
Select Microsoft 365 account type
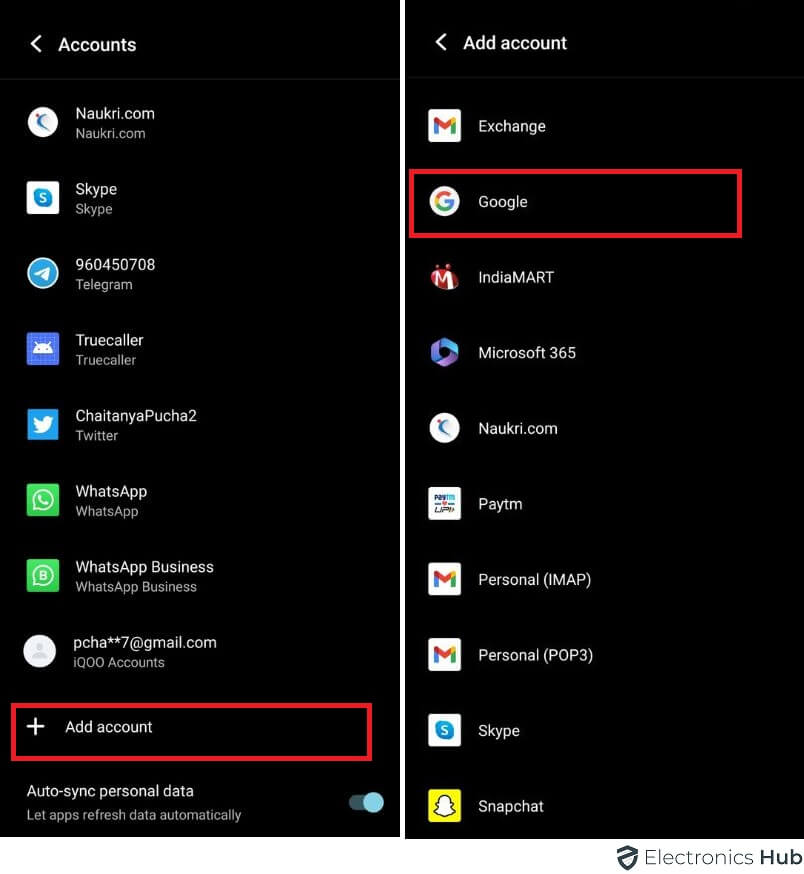(x=604, y=352)
